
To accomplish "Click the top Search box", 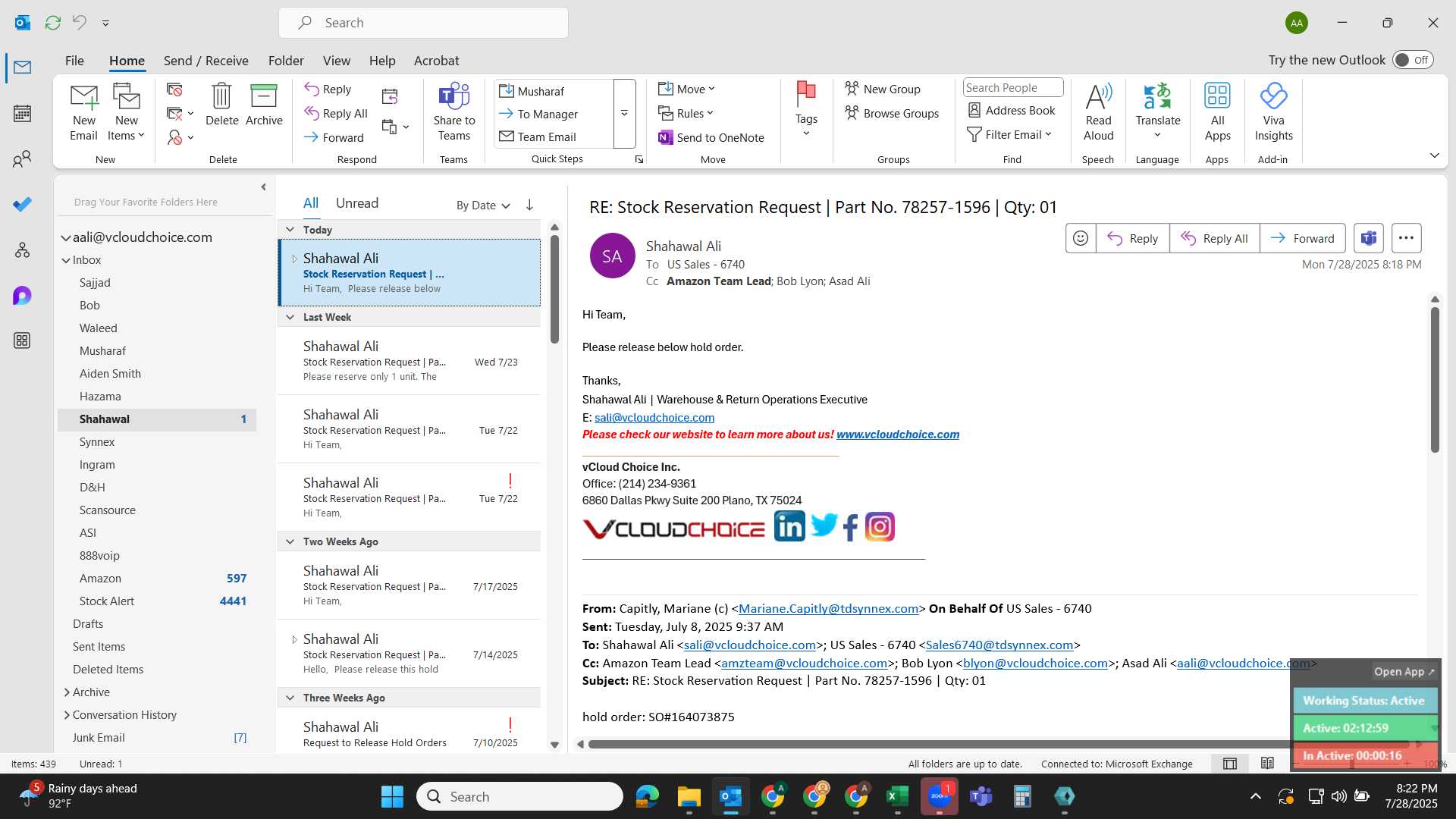I will click(423, 23).
